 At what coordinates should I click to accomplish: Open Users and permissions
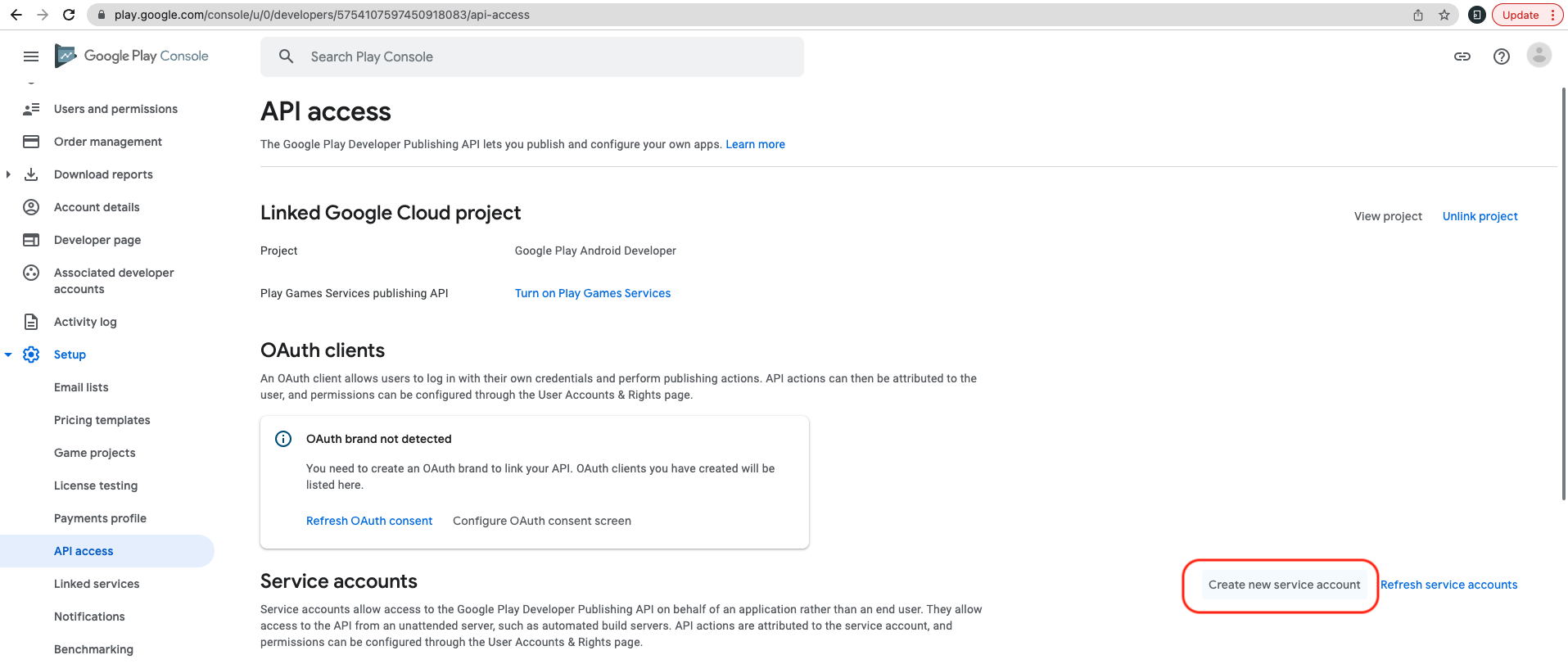pyautogui.click(x=115, y=109)
